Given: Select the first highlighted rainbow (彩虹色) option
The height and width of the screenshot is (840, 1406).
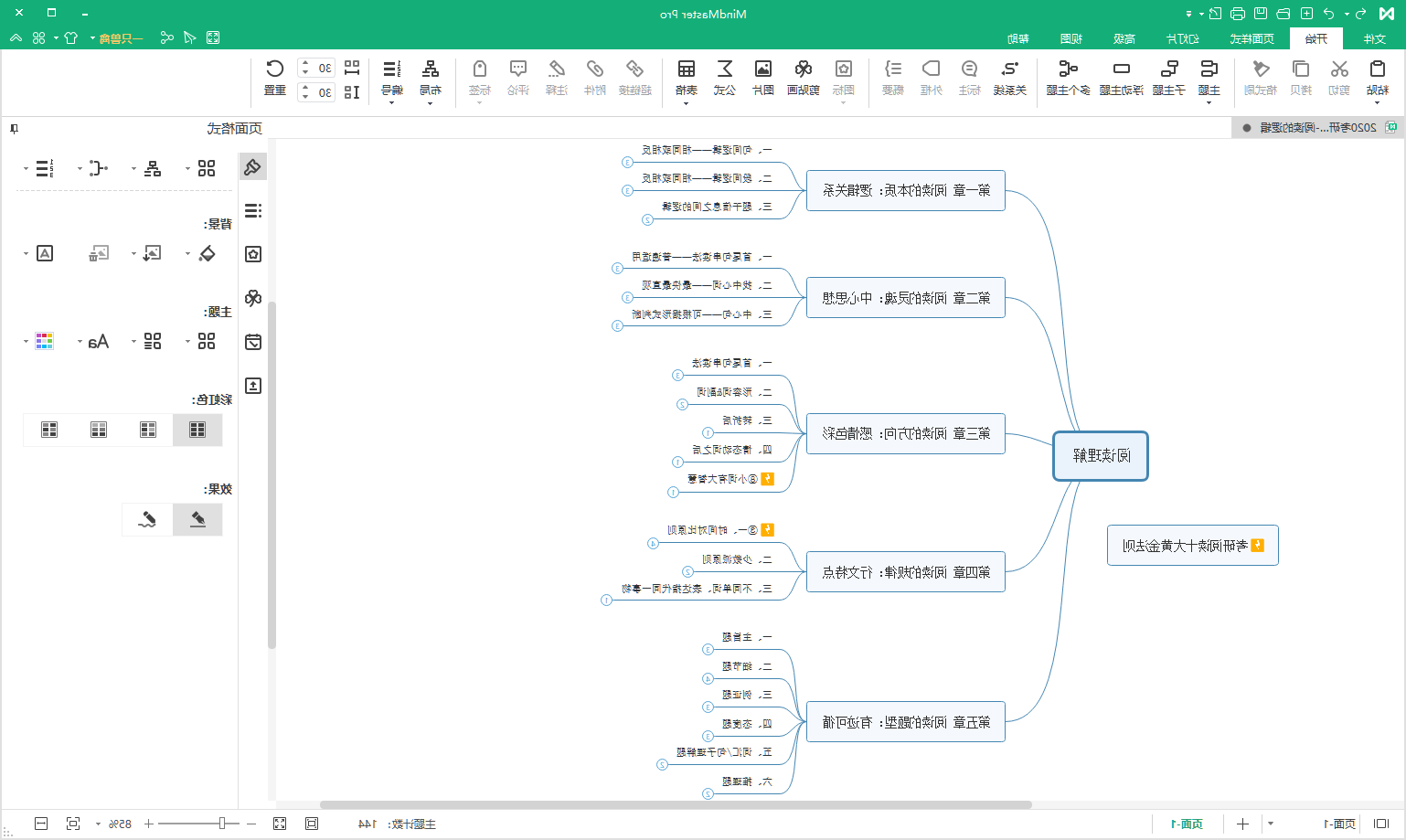Looking at the screenshot, I should (197, 430).
